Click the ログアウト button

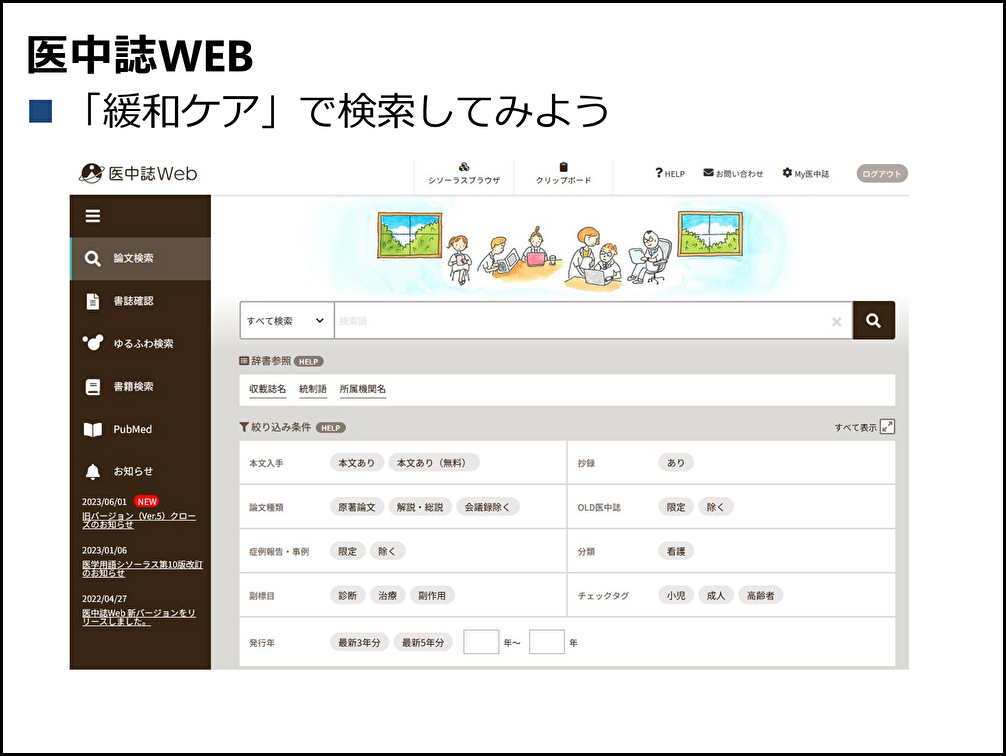(882, 173)
